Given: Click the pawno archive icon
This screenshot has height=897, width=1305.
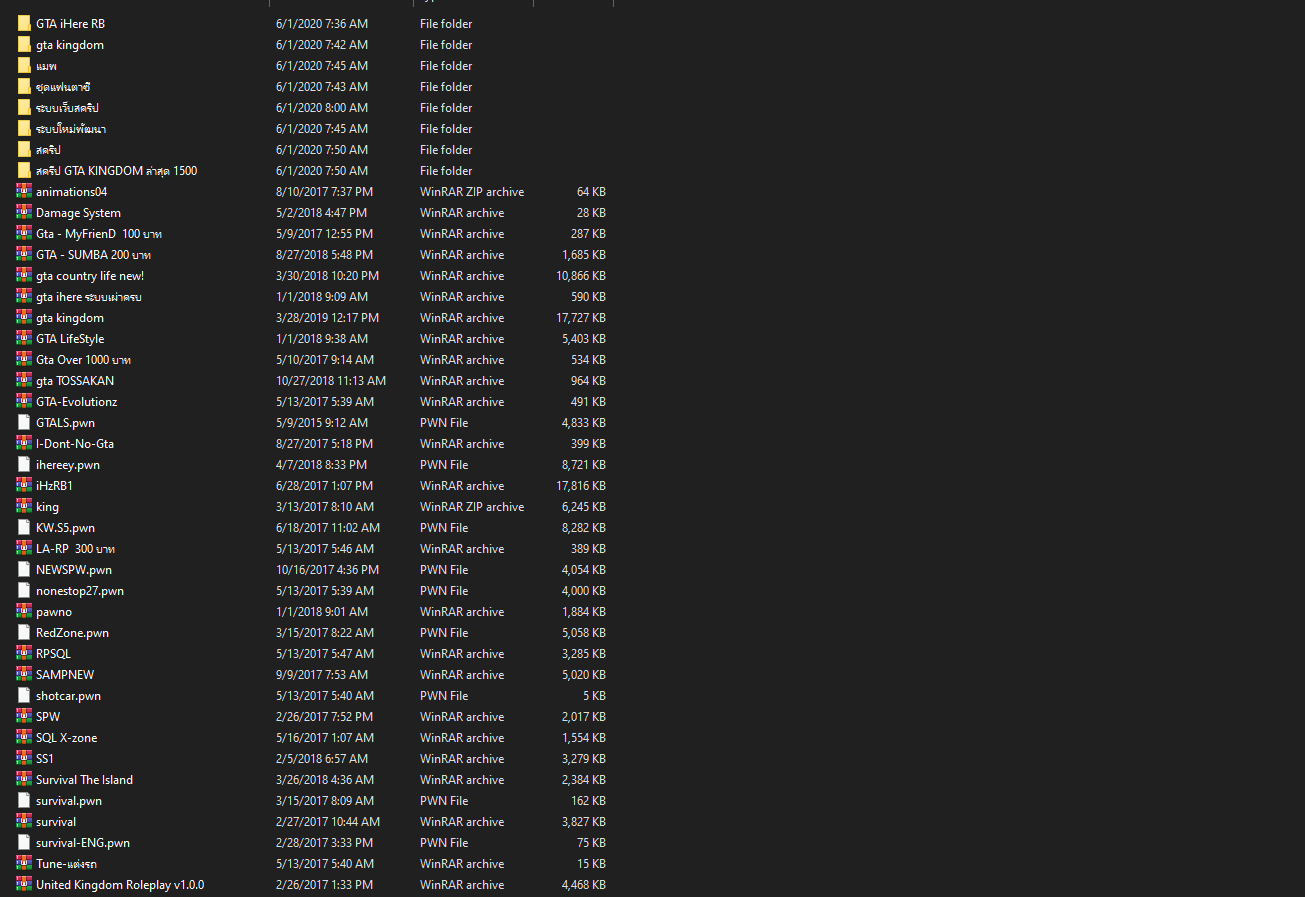Looking at the screenshot, I should (x=24, y=612).
